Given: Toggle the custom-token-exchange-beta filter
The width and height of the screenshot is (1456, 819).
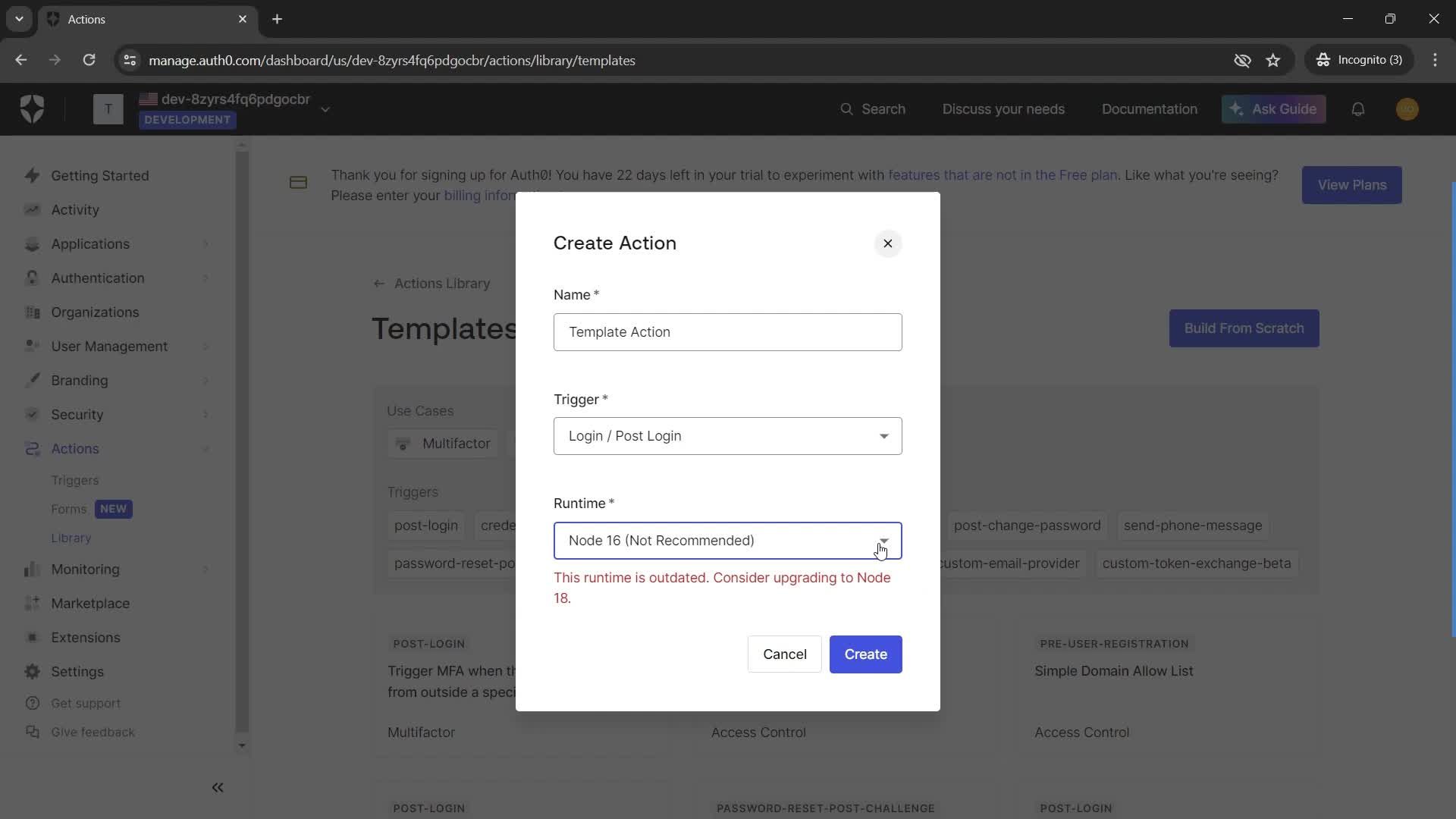Looking at the screenshot, I should click(x=1197, y=563).
